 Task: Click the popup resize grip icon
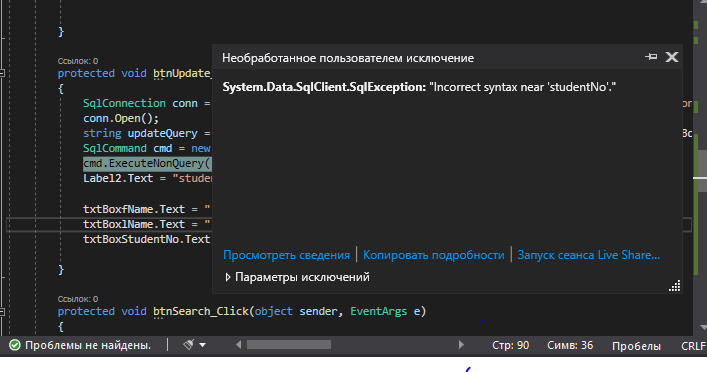point(675,286)
